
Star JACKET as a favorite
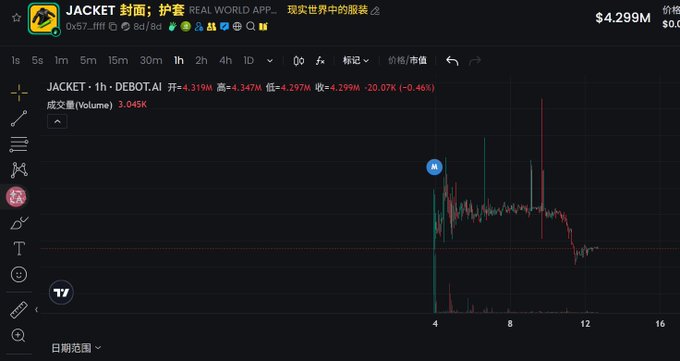(x=16, y=17)
